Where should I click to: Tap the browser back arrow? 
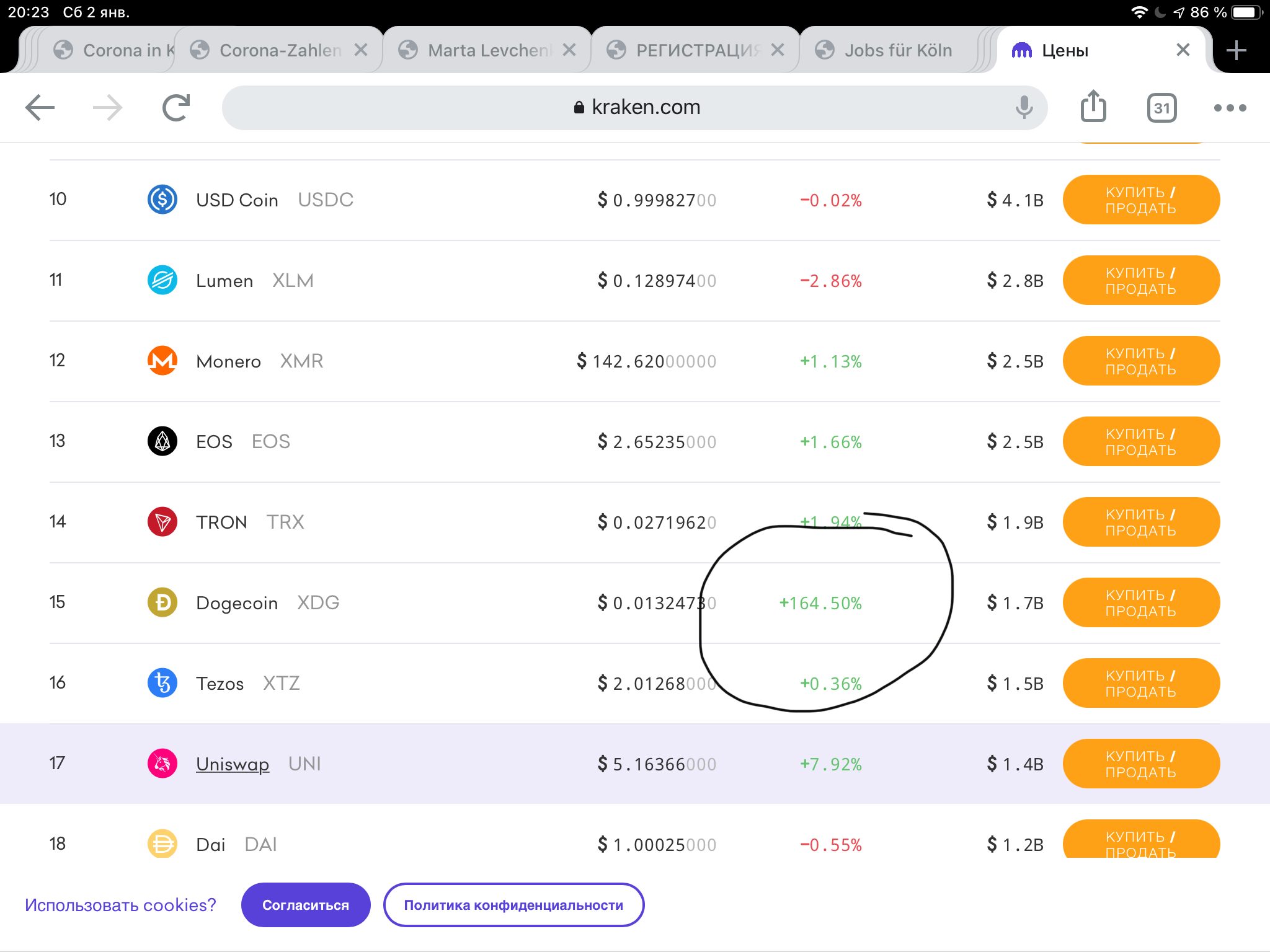[40, 108]
